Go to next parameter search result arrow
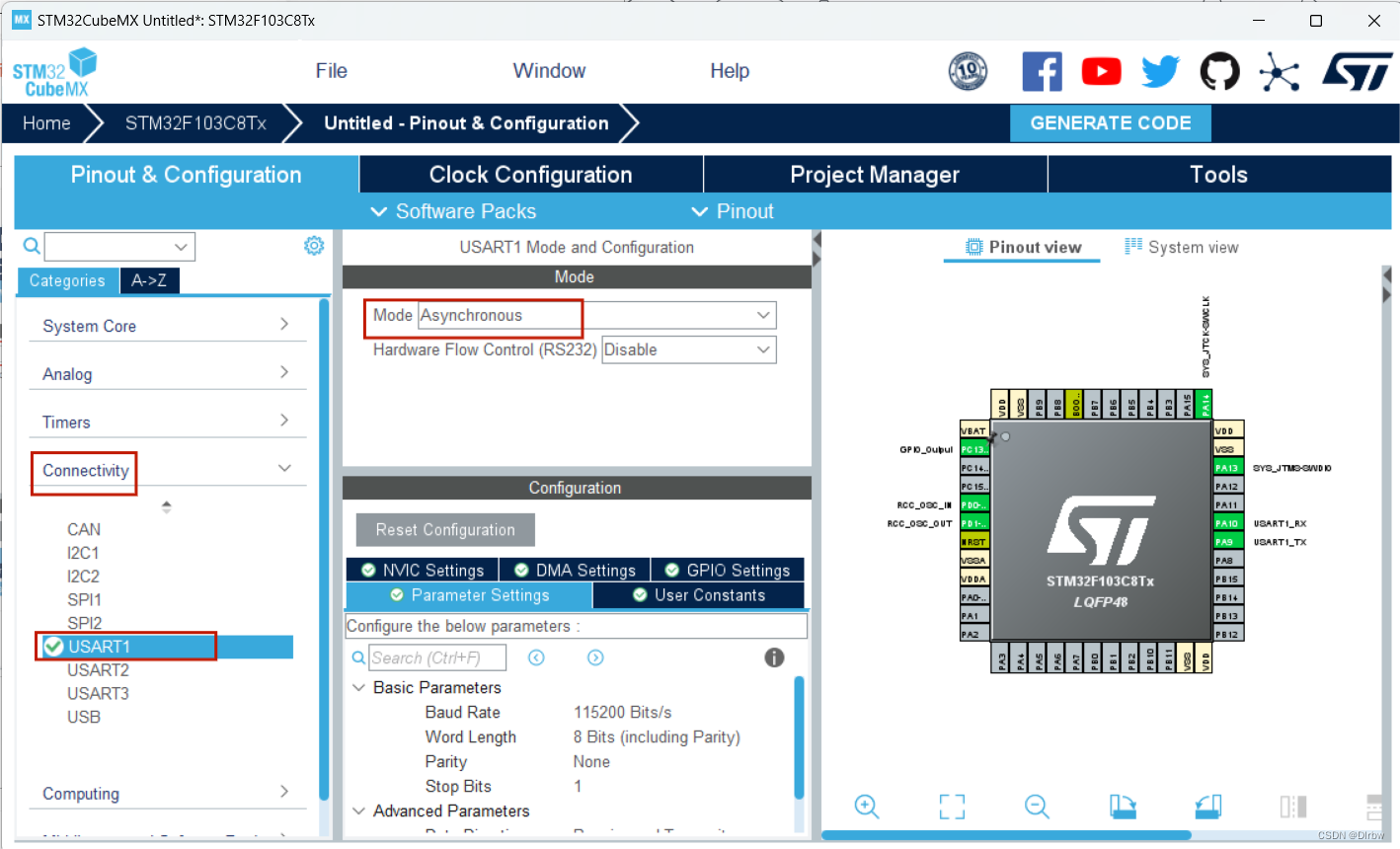This screenshot has height=849, width=1400. pyautogui.click(x=595, y=657)
